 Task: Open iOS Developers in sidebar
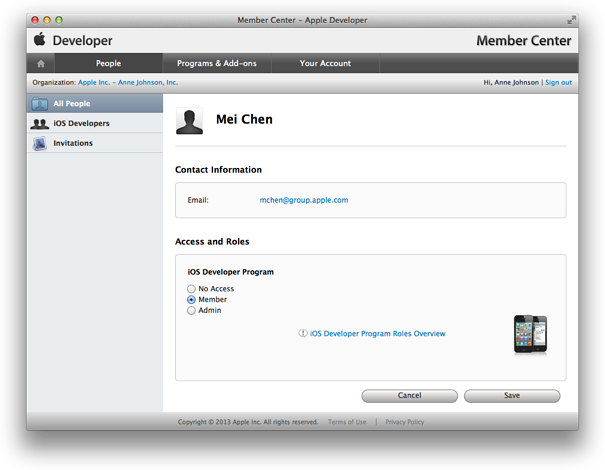tap(95, 123)
